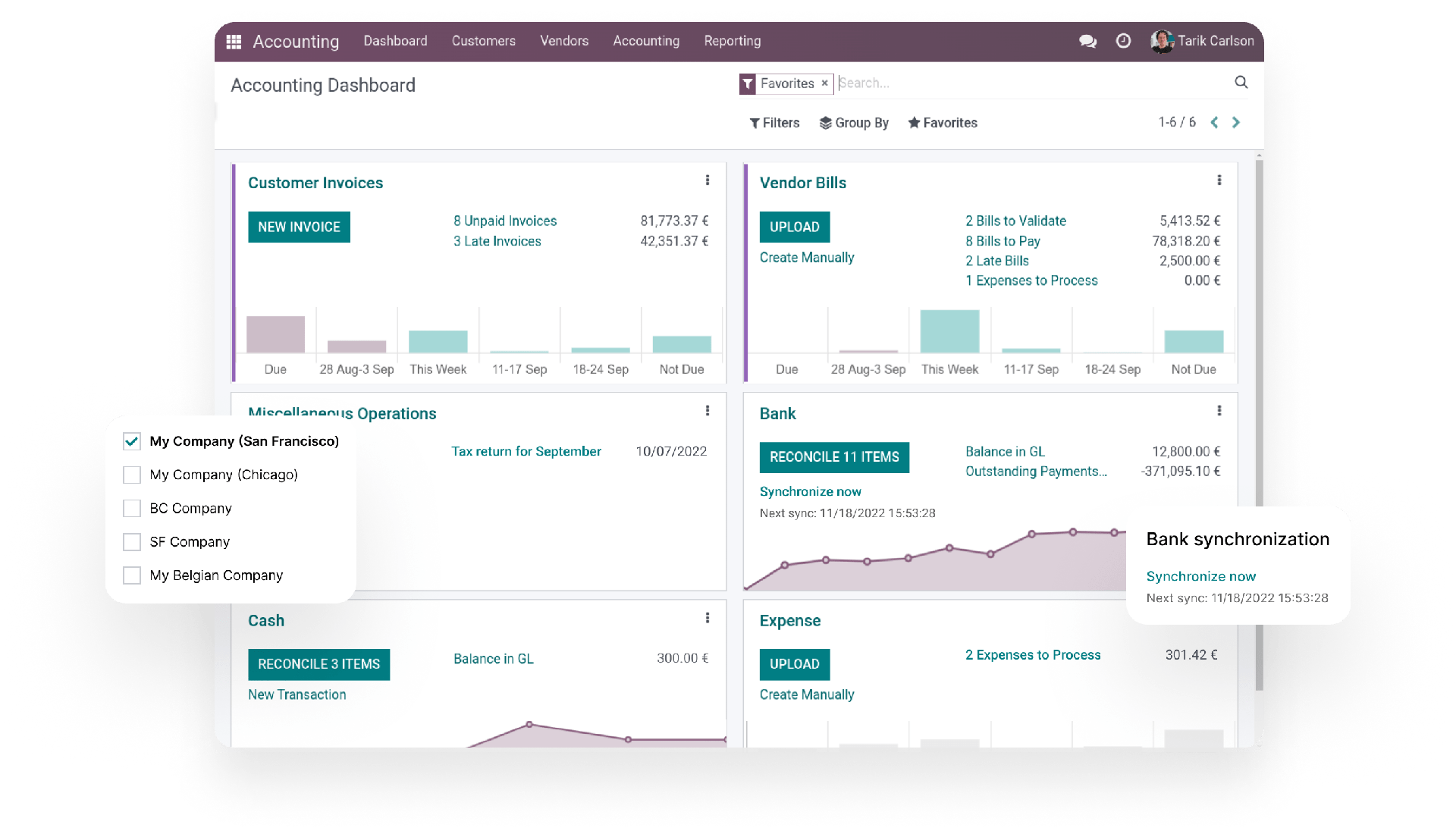Screen dimensions: 1456x837
Task: Click three-dot menu on Customer Invoices
Action: 707,180
